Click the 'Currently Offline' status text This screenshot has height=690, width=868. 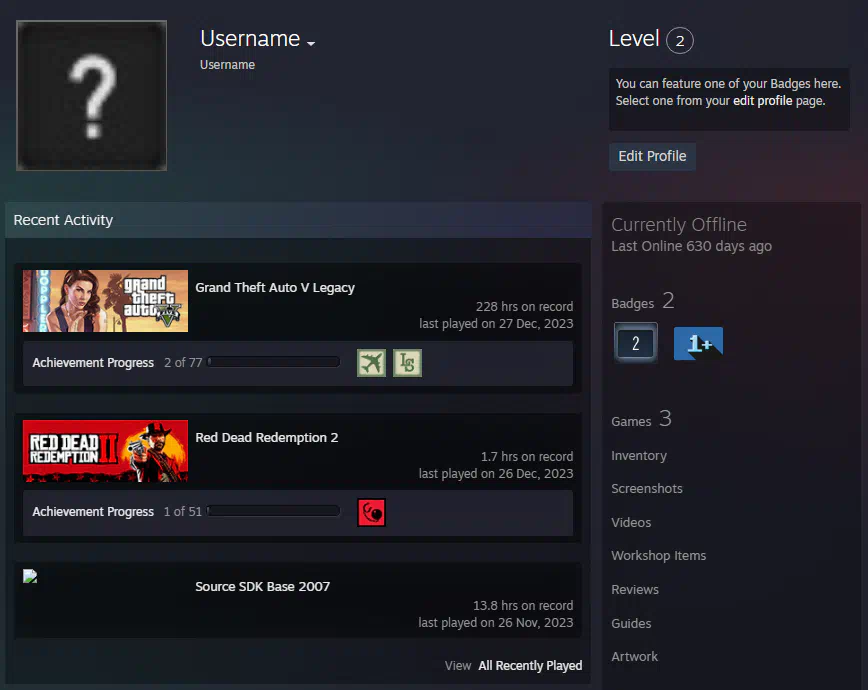pyautogui.click(x=679, y=224)
